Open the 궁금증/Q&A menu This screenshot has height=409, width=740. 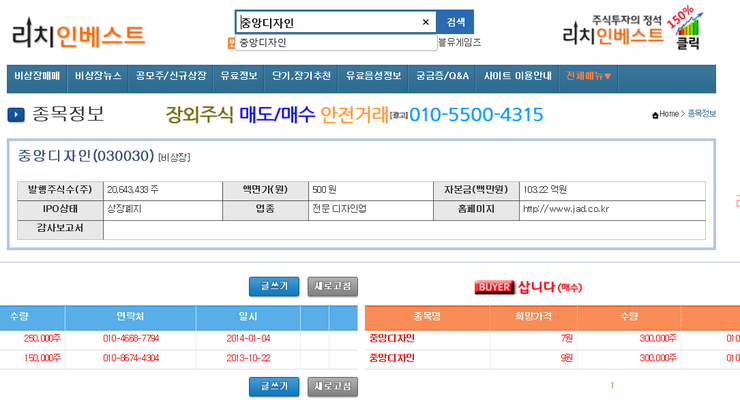[443, 76]
